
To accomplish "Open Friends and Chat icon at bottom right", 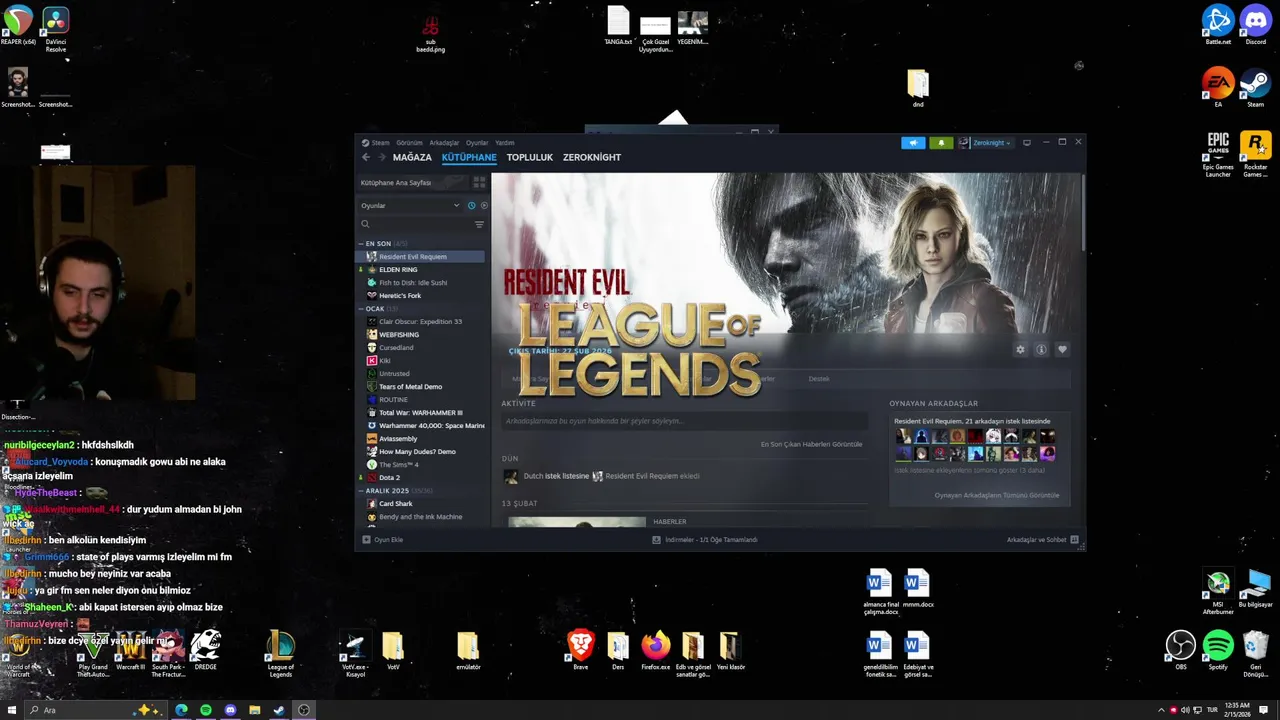I will pyautogui.click(x=1075, y=540).
